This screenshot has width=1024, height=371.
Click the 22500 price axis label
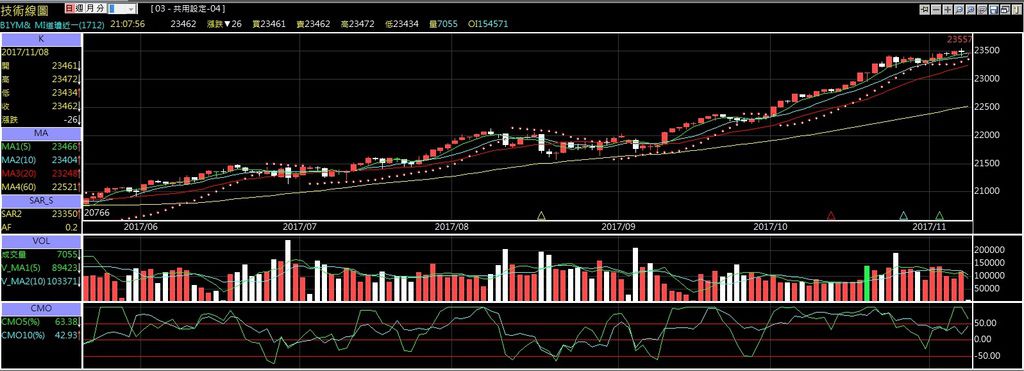click(x=986, y=106)
